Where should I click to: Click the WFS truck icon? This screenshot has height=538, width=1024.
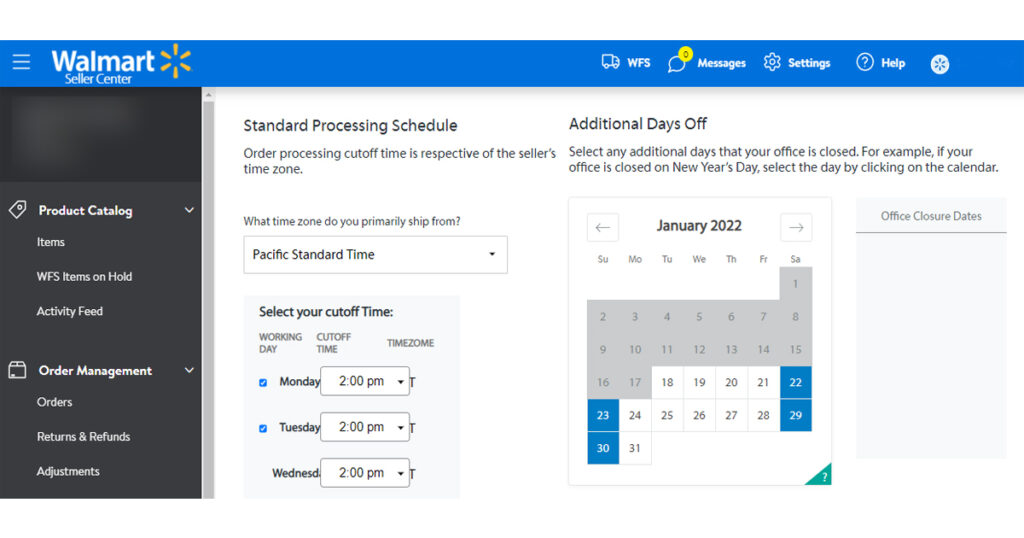click(x=610, y=62)
